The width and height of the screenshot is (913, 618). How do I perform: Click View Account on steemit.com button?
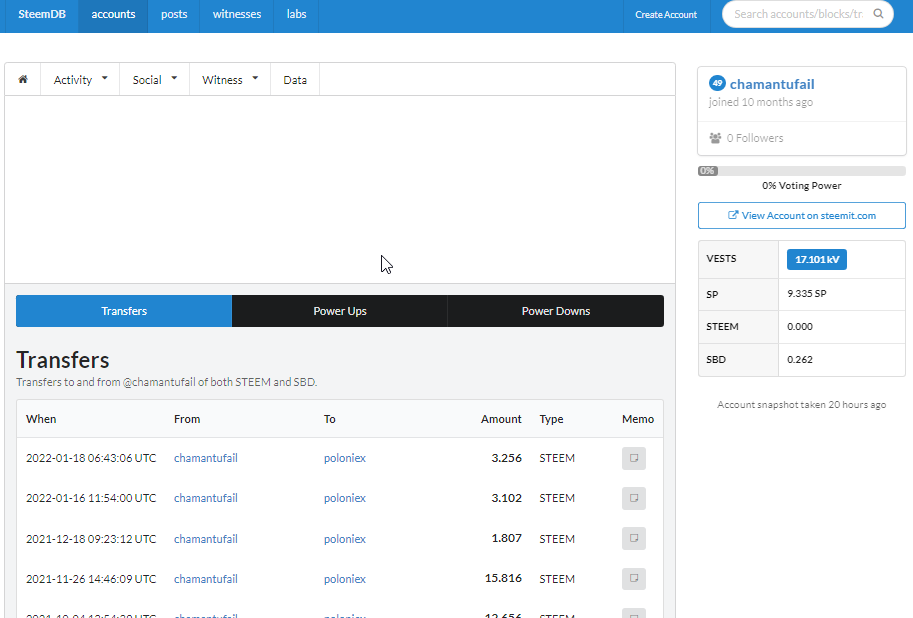coord(802,216)
